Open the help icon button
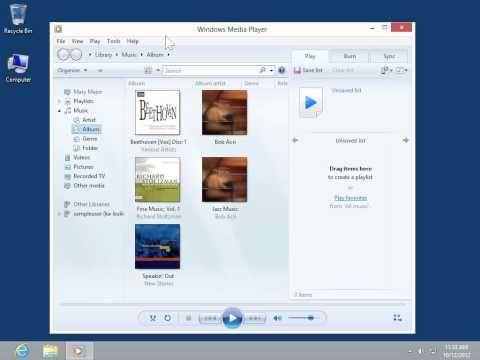The height and width of the screenshot is (360, 480). [x=282, y=70]
